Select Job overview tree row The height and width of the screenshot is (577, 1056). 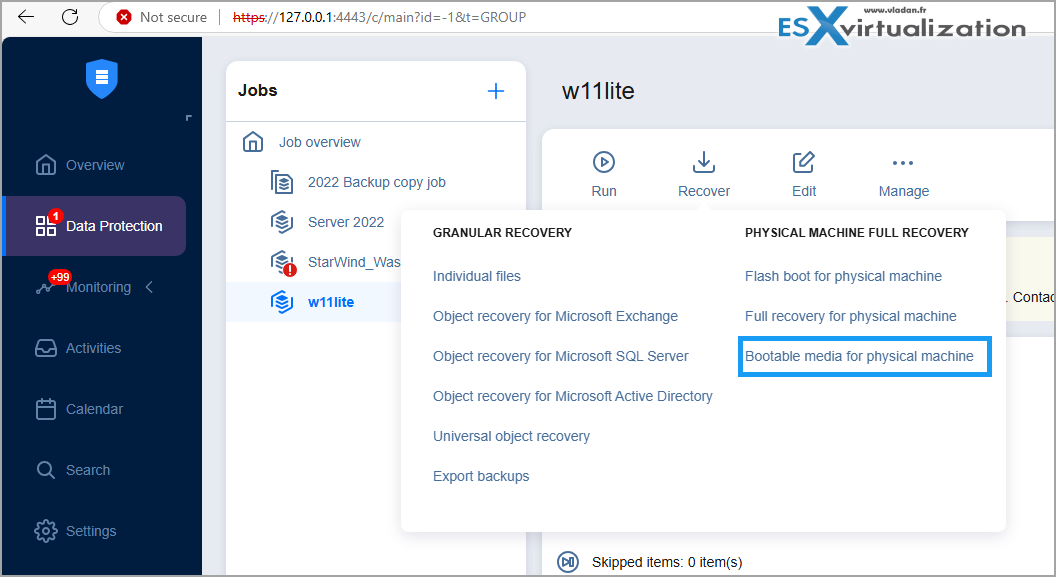[376, 142]
